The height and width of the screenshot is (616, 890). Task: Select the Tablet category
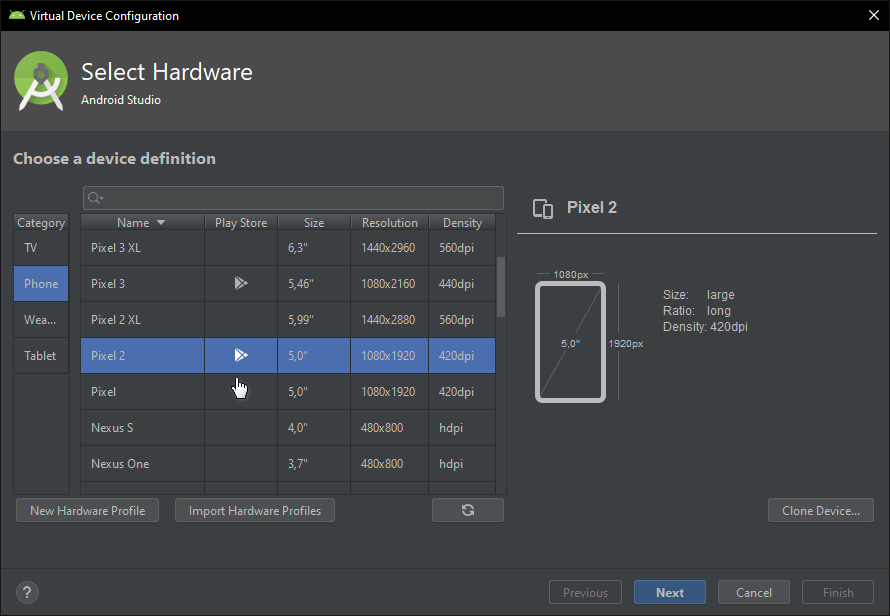(x=41, y=356)
